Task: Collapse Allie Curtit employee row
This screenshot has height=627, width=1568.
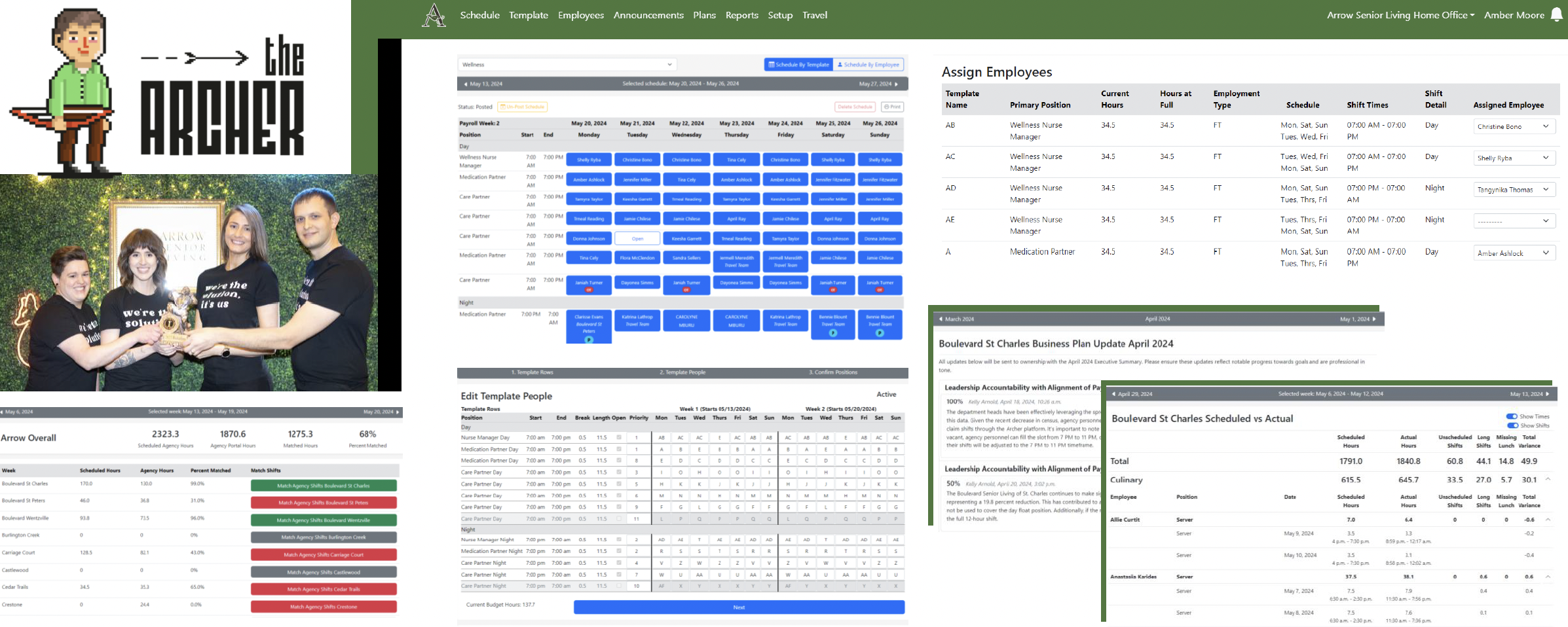Action: tap(1548, 520)
